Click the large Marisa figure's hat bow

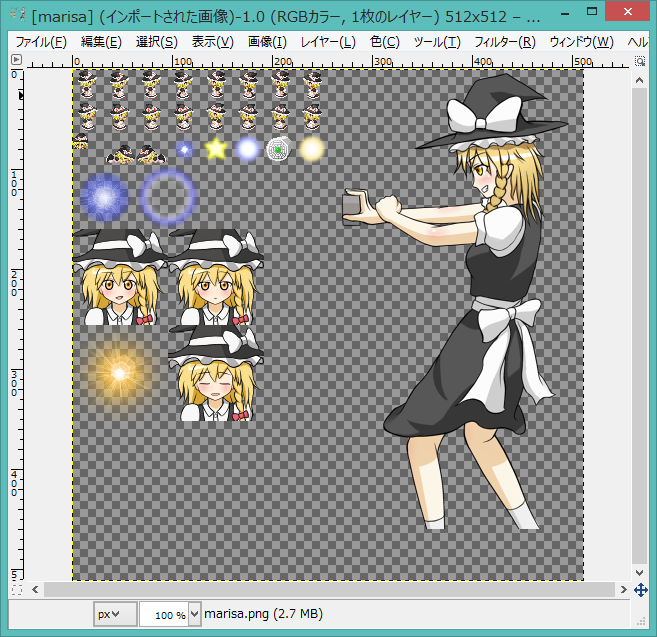(483, 117)
